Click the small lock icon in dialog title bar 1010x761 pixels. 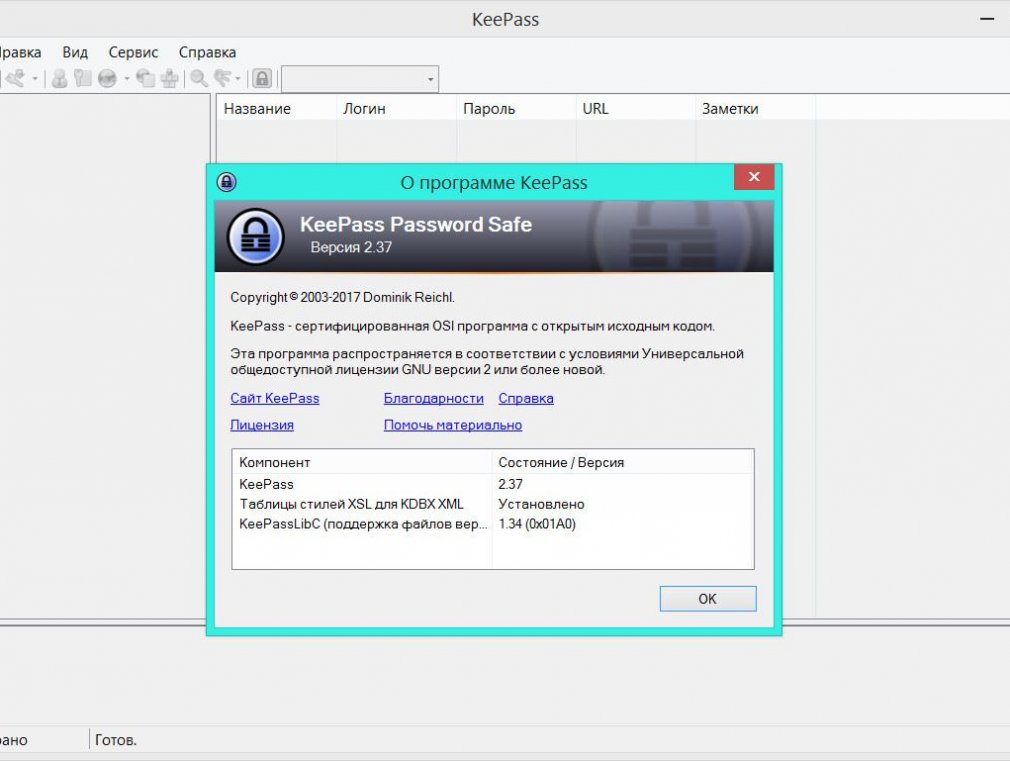[x=227, y=182]
